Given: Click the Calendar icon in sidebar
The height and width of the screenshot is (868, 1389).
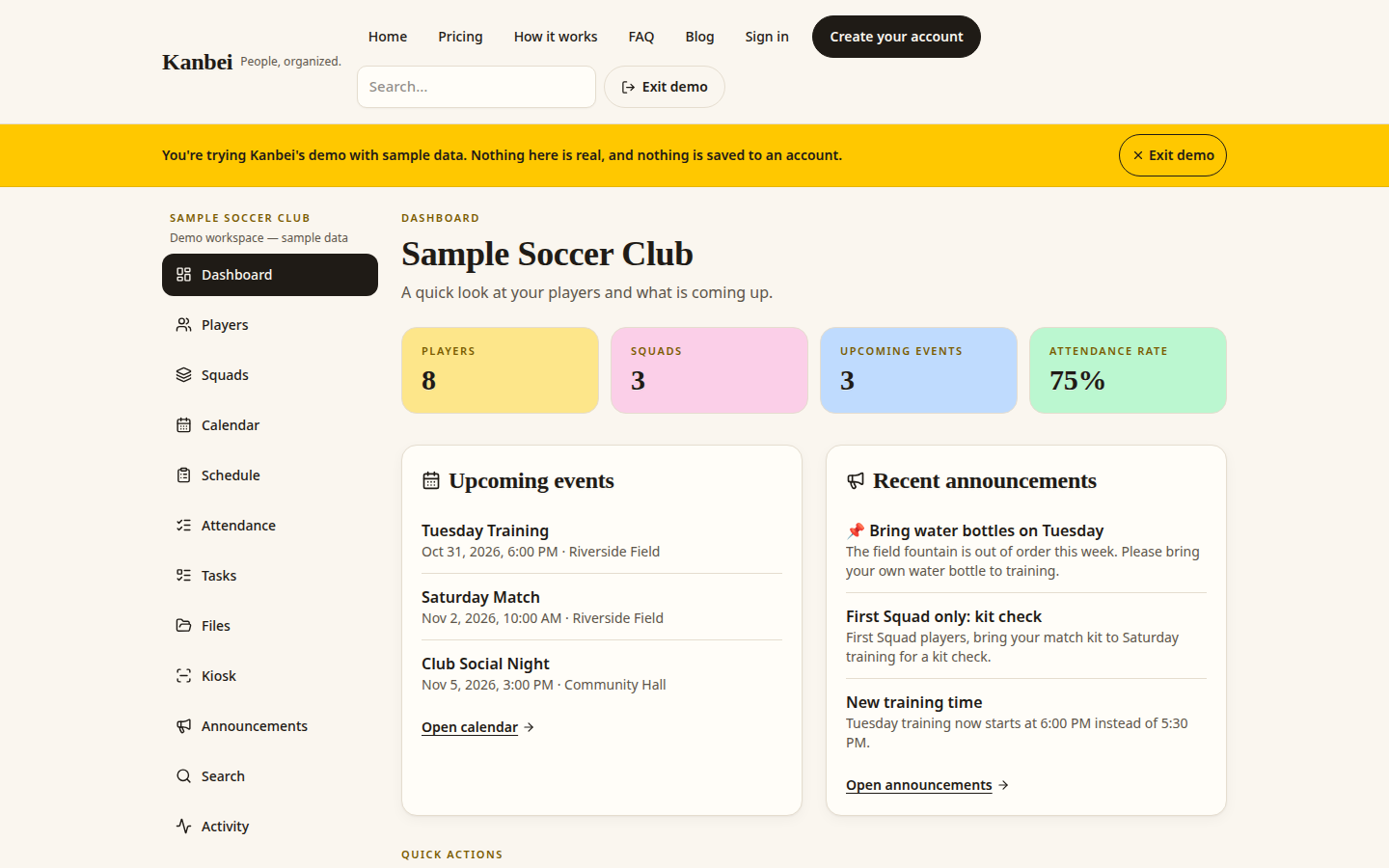Looking at the screenshot, I should point(183,425).
